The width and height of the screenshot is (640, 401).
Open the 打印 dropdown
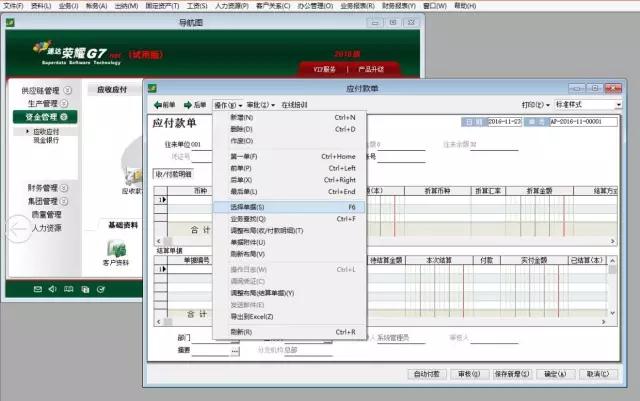coord(536,105)
